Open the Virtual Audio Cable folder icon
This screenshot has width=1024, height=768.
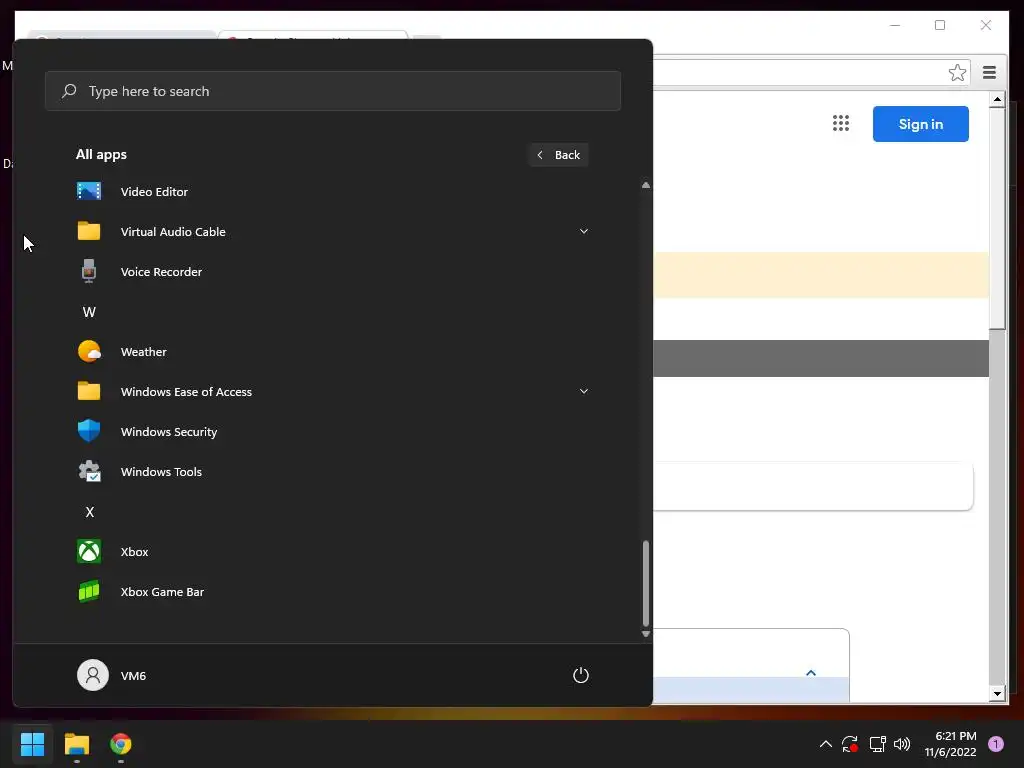[89, 231]
